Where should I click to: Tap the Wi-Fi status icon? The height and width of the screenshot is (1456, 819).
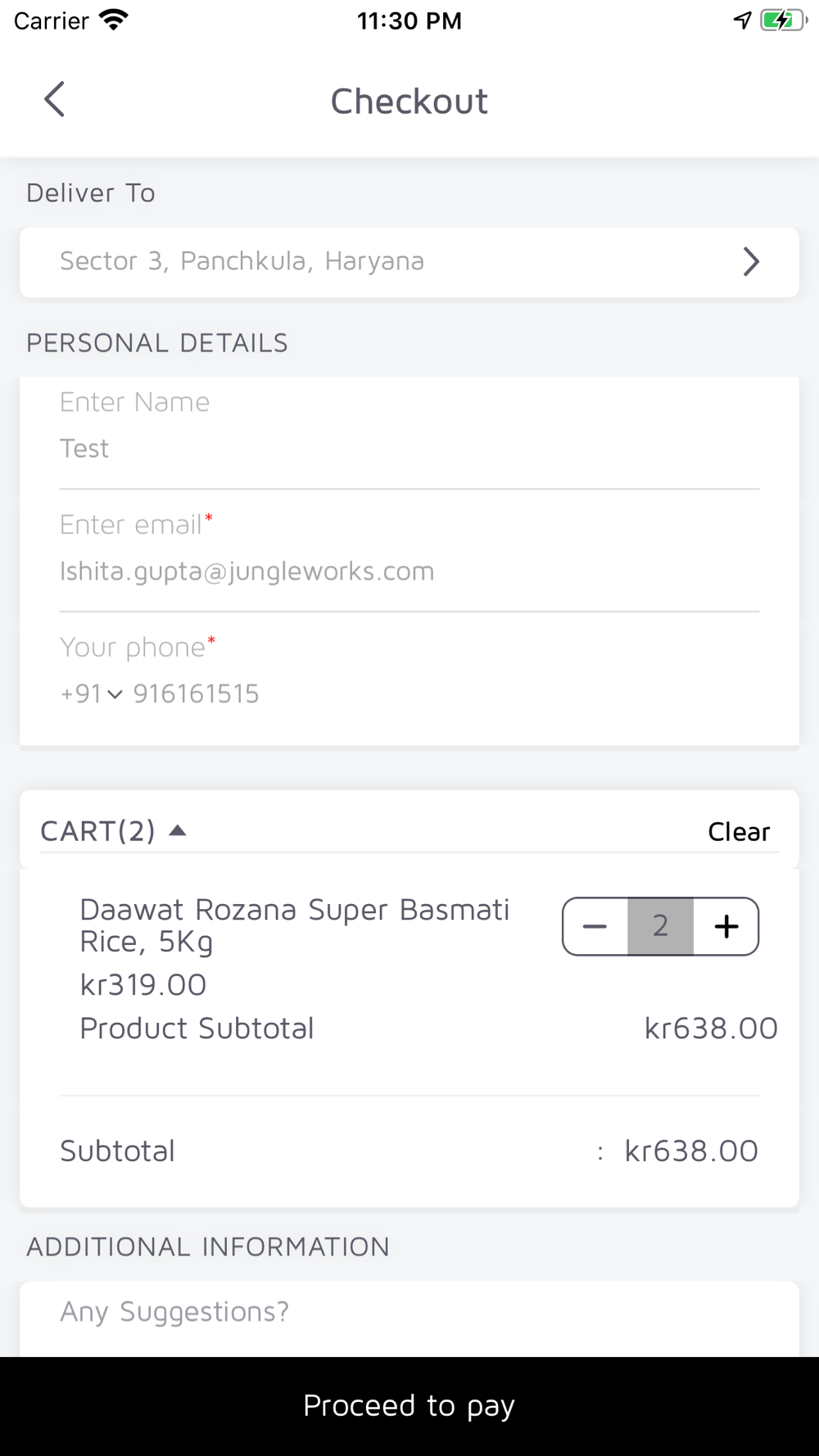tap(113, 20)
